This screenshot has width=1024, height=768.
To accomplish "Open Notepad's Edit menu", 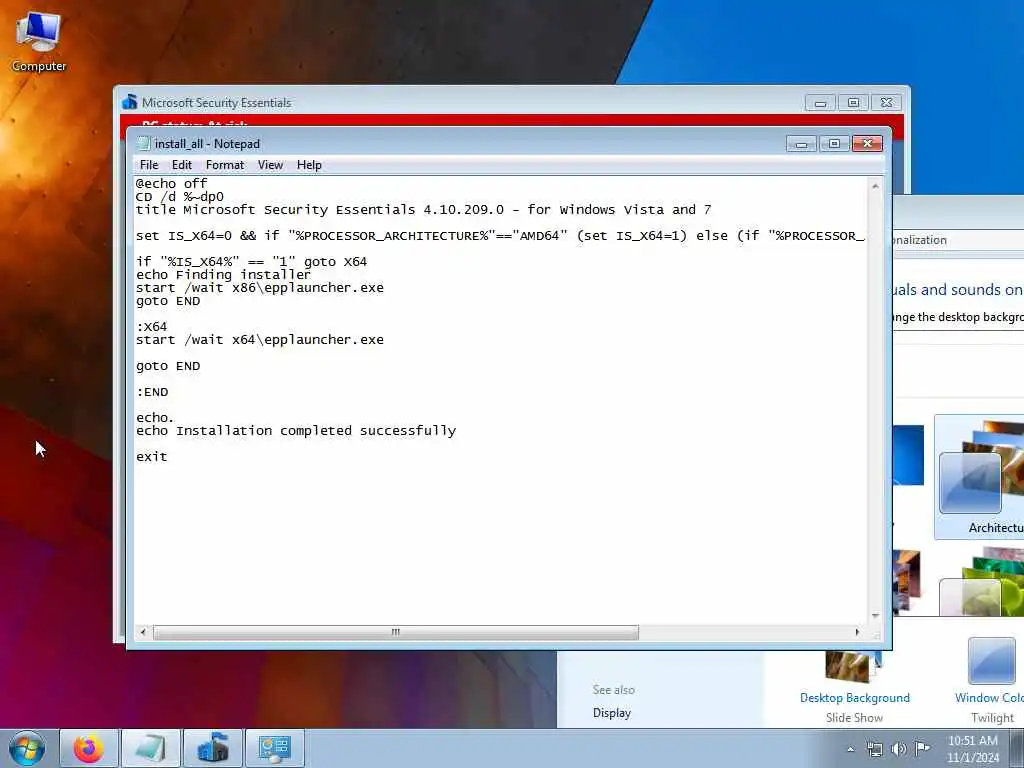I will point(182,165).
